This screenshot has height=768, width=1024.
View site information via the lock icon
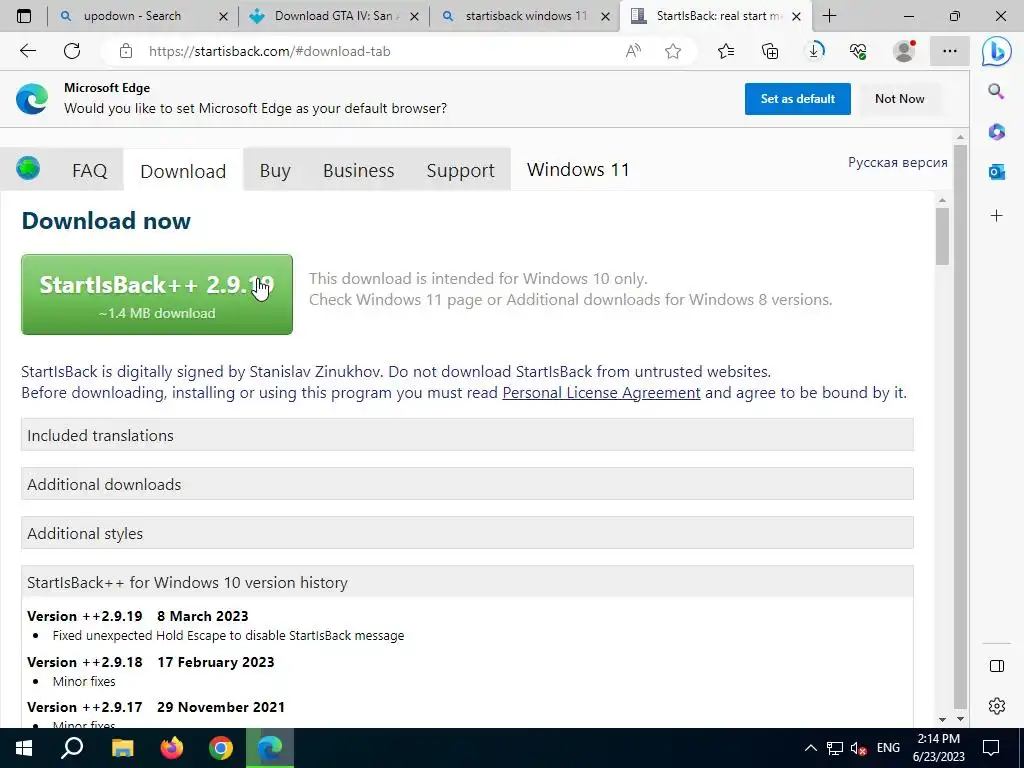[125, 51]
